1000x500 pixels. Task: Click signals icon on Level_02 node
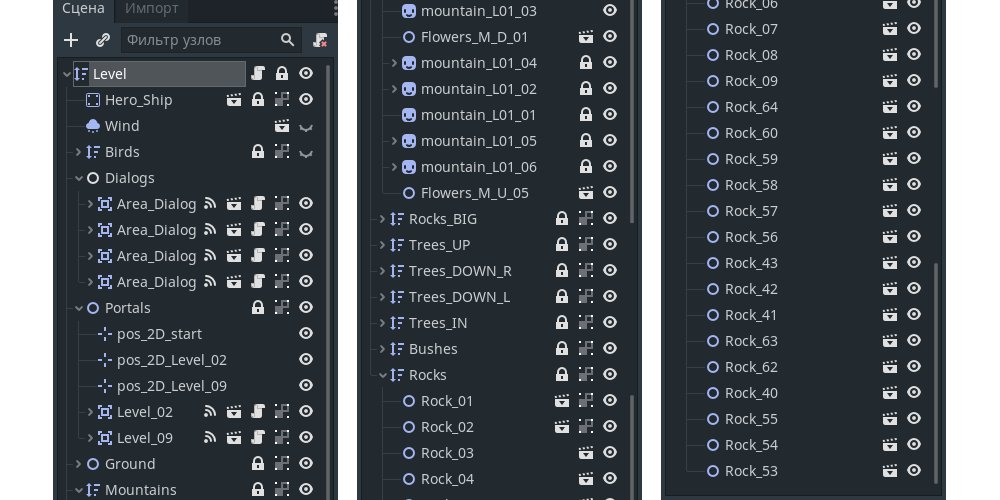pos(210,412)
